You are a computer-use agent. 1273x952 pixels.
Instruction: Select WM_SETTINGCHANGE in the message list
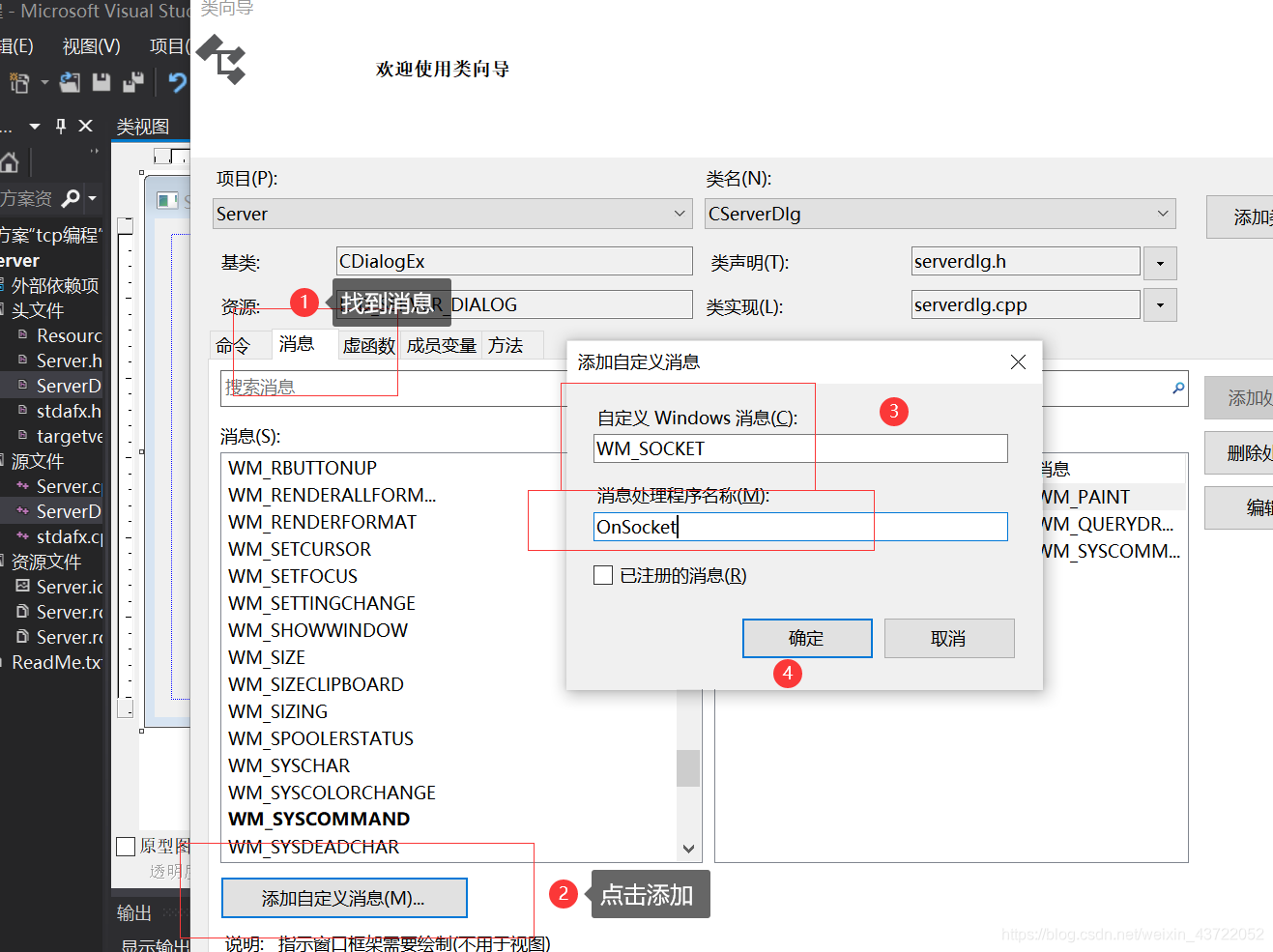tap(322, 603)
